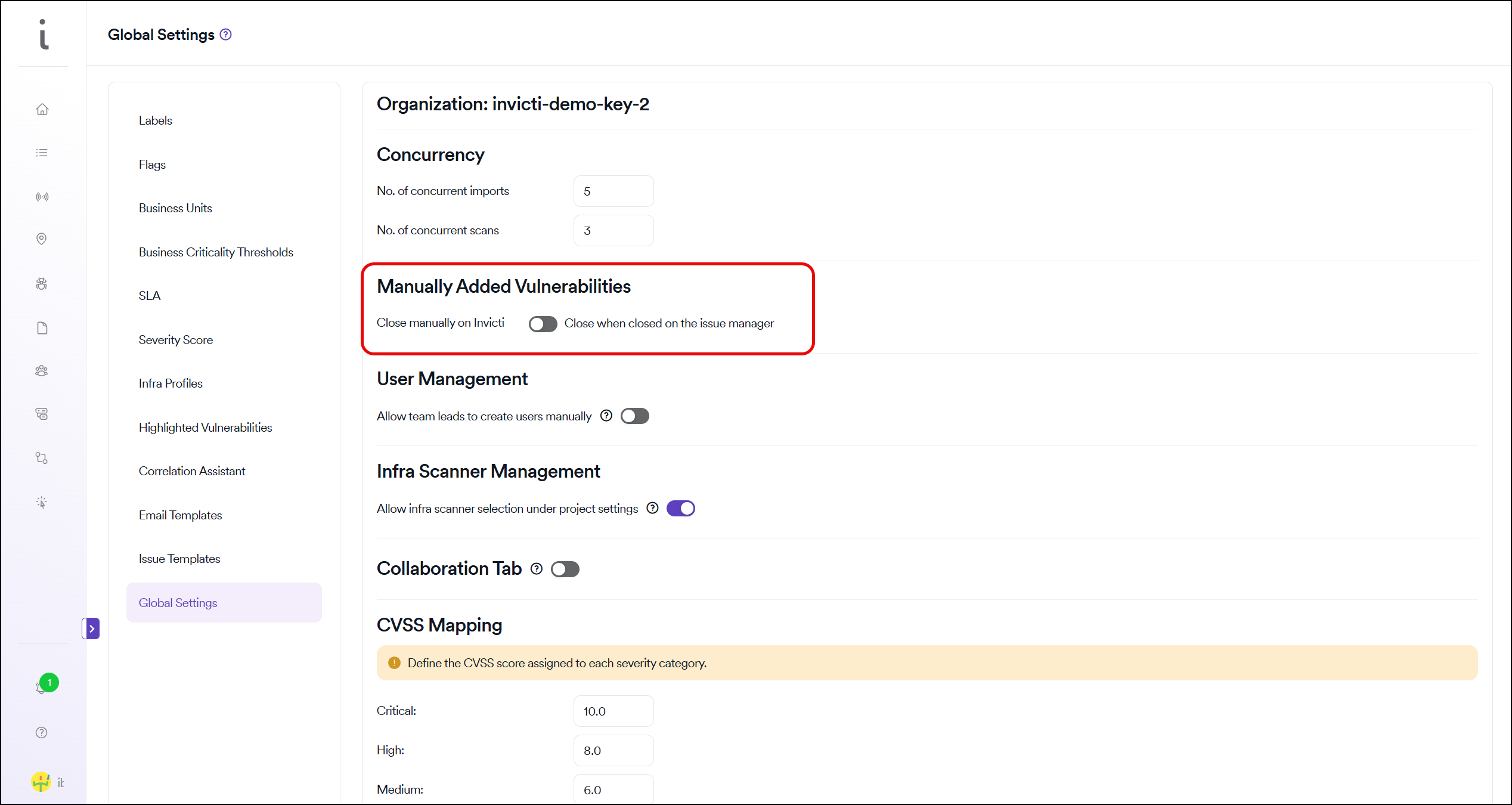1512x805 pixels.
Task: Click the document reports sidebar icon
Action: (x=42, y=328)
